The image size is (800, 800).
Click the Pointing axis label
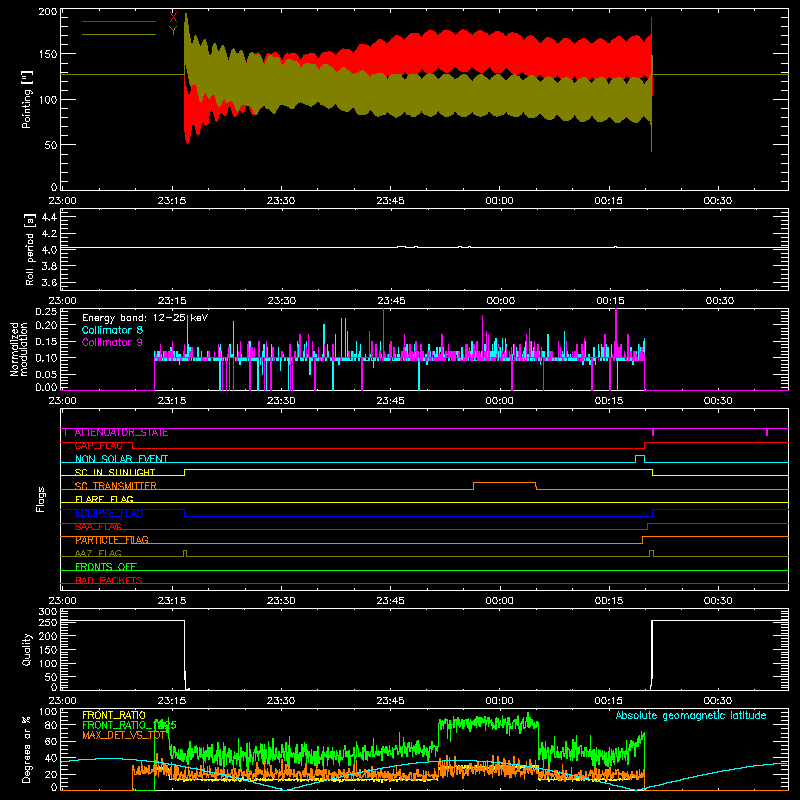point(27,99)
